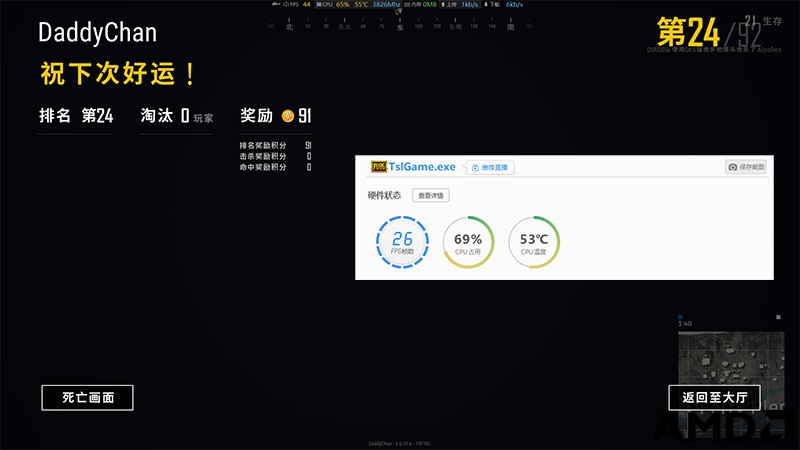Click the 北 north marker on compass
This screenshot has height=450, width=800.
[x=289, y=27]
